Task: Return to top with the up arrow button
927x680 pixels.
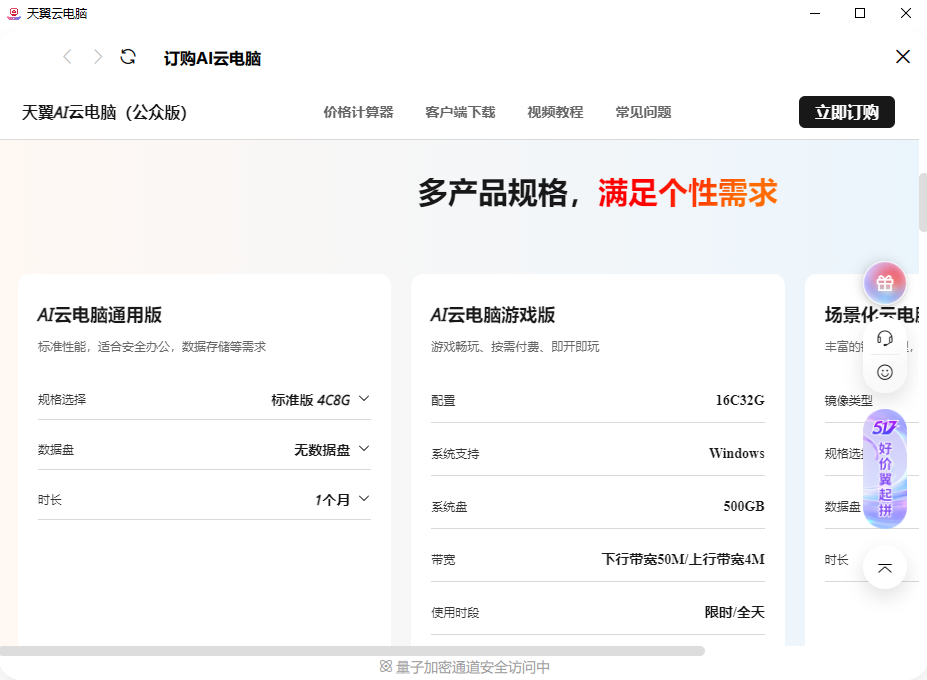Action: (884, 568)
